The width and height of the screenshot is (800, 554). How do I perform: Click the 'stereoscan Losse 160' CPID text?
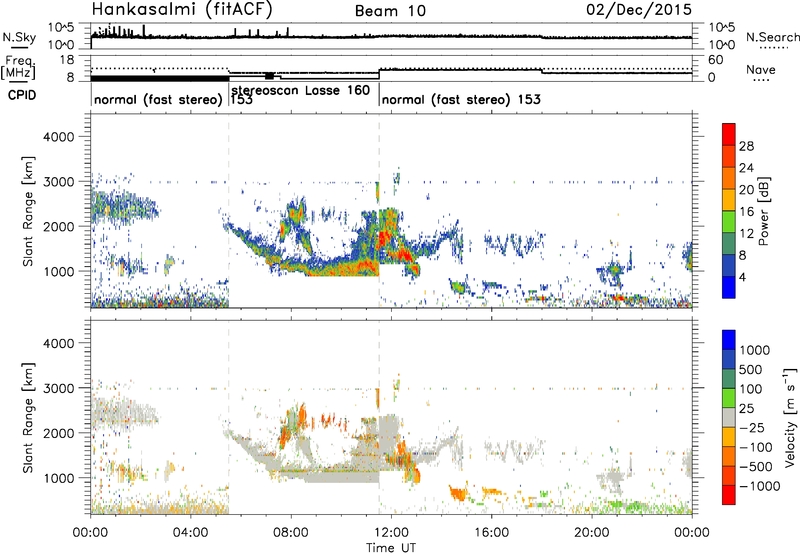tap(301, 90)
